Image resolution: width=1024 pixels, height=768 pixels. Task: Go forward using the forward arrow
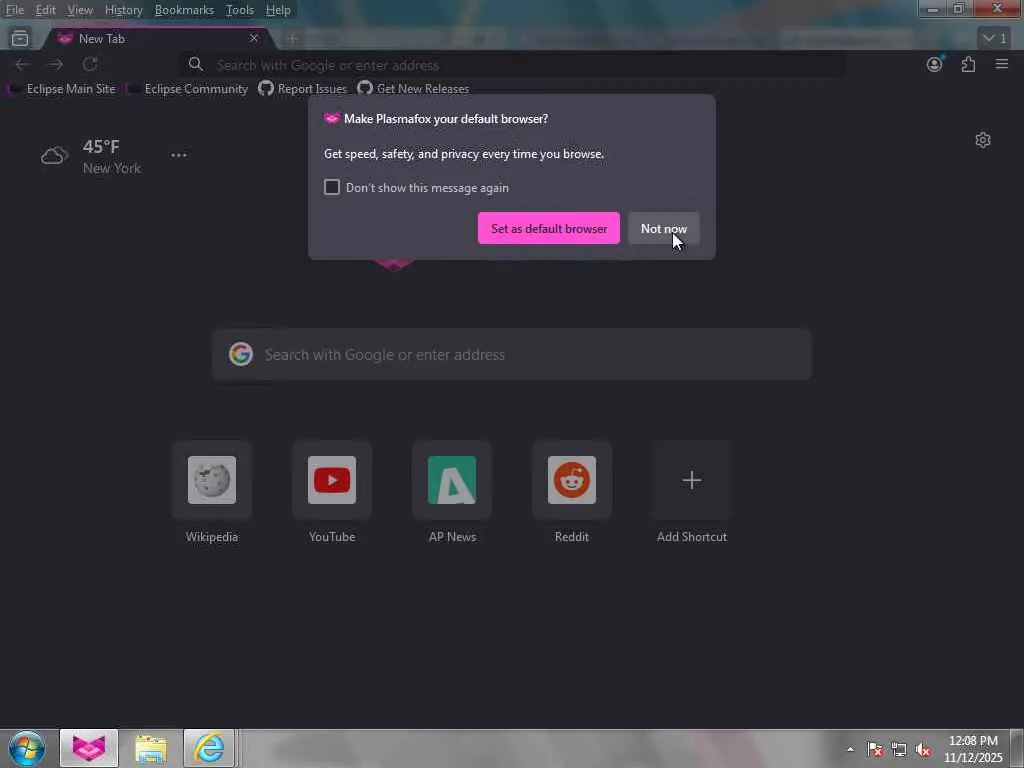coord(56,65)
